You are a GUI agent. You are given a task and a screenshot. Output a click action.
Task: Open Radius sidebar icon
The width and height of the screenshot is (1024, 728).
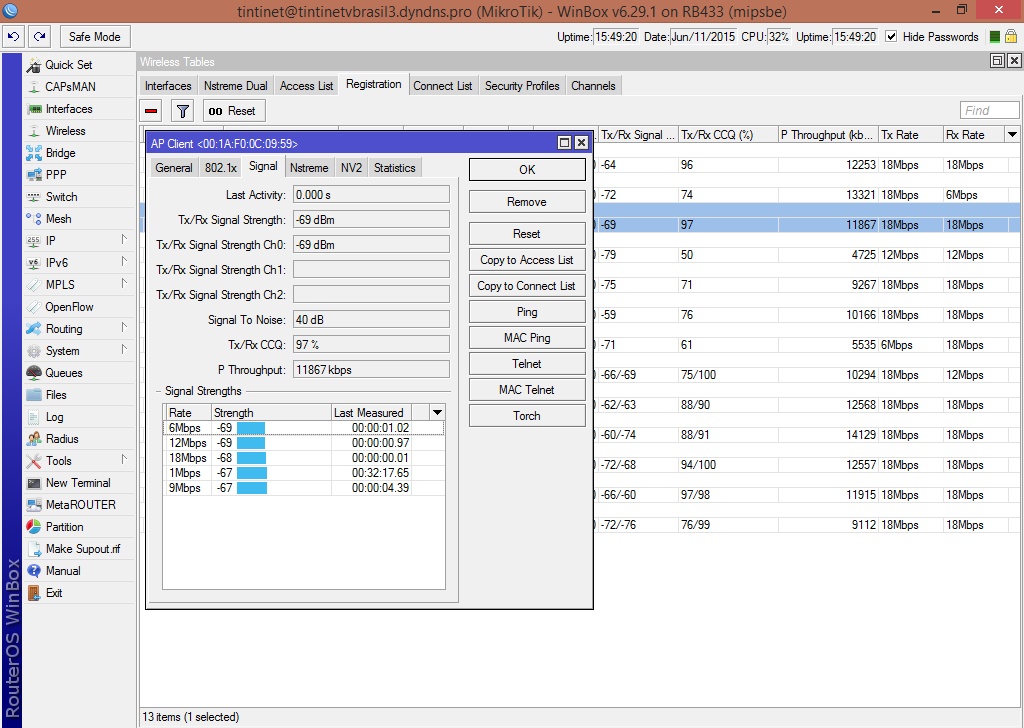(34, 439)
